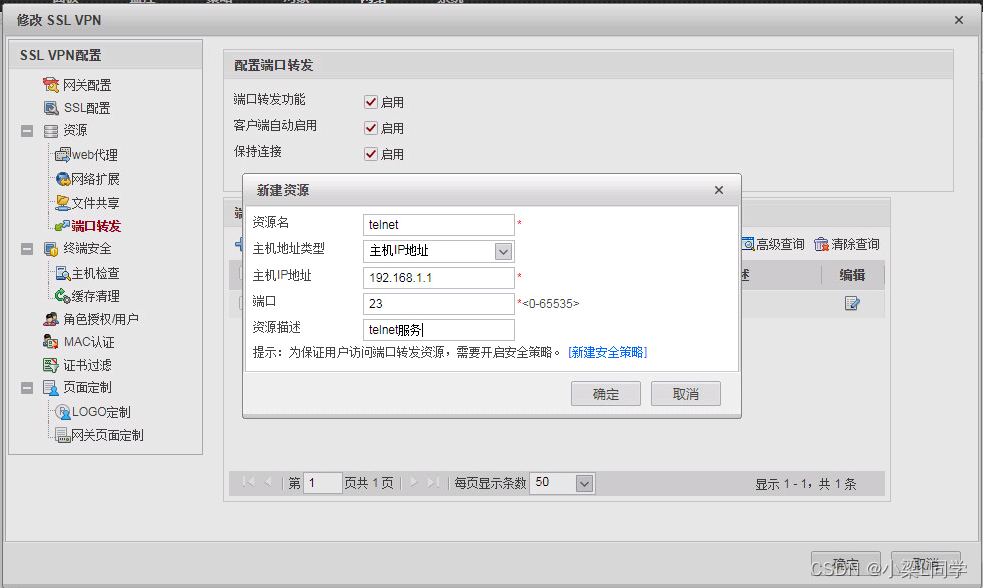Select 文件共享 tree entry
983x588 pixels.
click(x=95, y=202)
